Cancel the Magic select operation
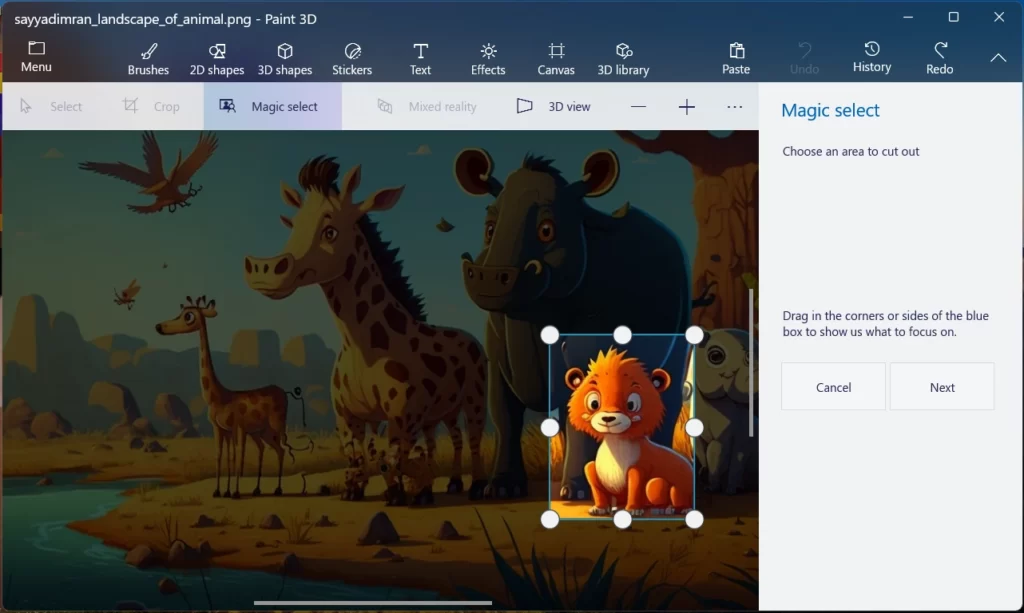This screenshot has height=613, width=1024. tap(833, 386)
